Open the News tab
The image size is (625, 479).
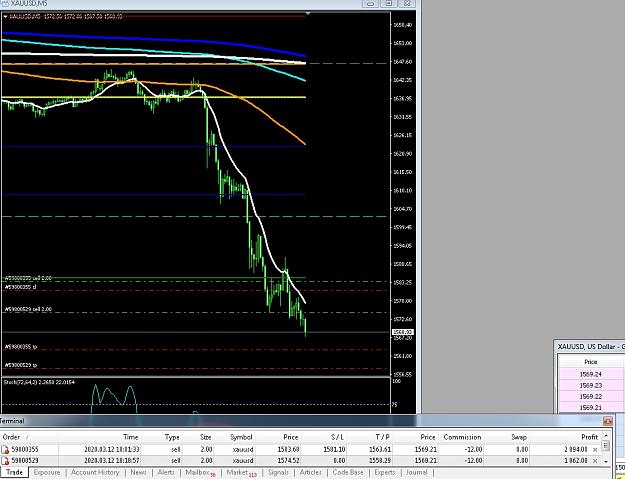pos(138,472)
